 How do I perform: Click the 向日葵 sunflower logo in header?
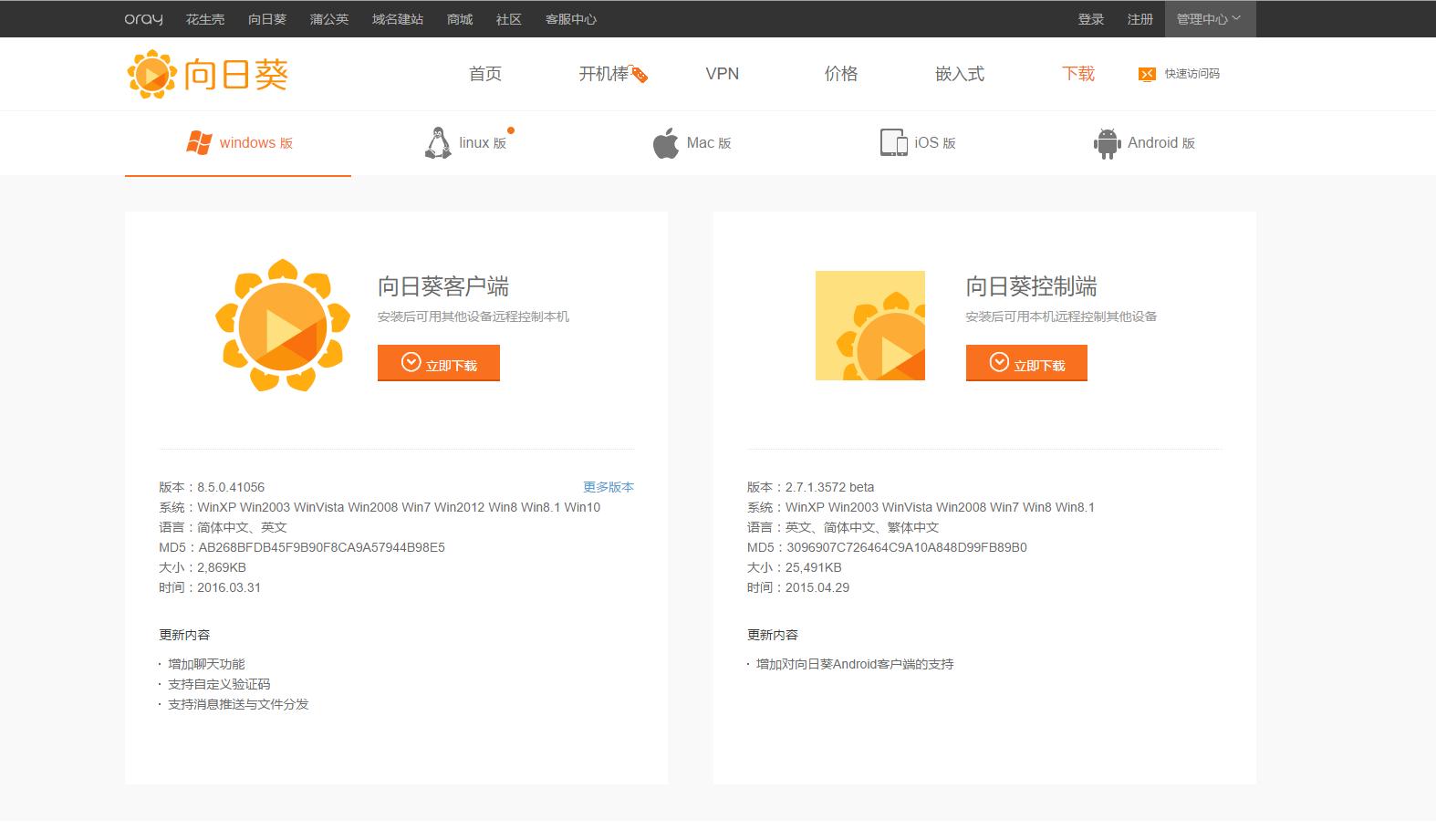tap(208, 74)
